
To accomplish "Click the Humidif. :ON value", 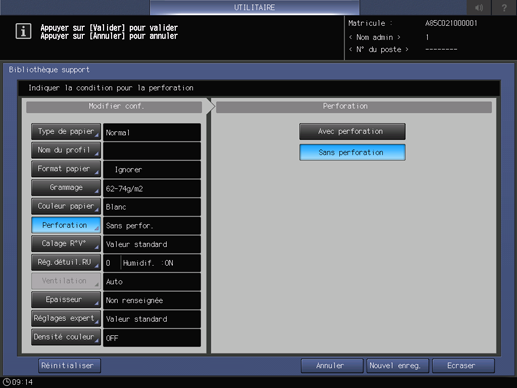I will 148,263.
